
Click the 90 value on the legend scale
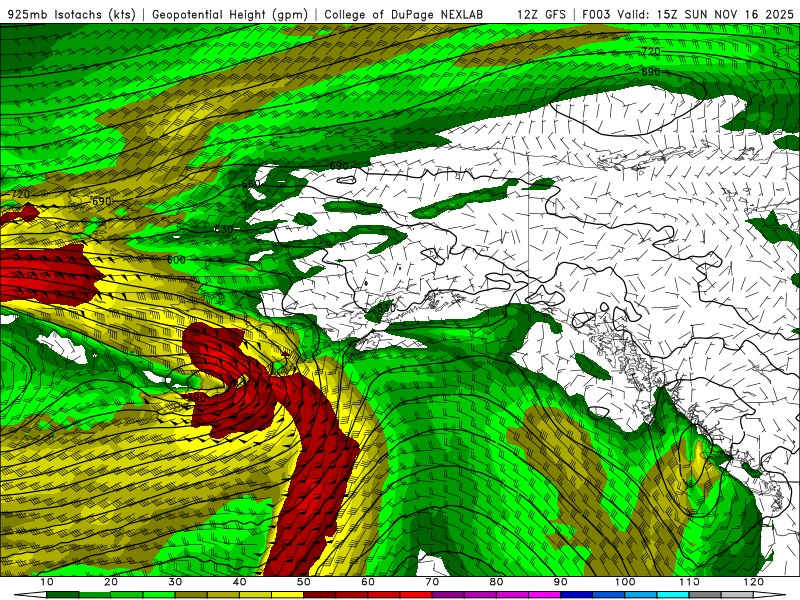click(561, 582)
